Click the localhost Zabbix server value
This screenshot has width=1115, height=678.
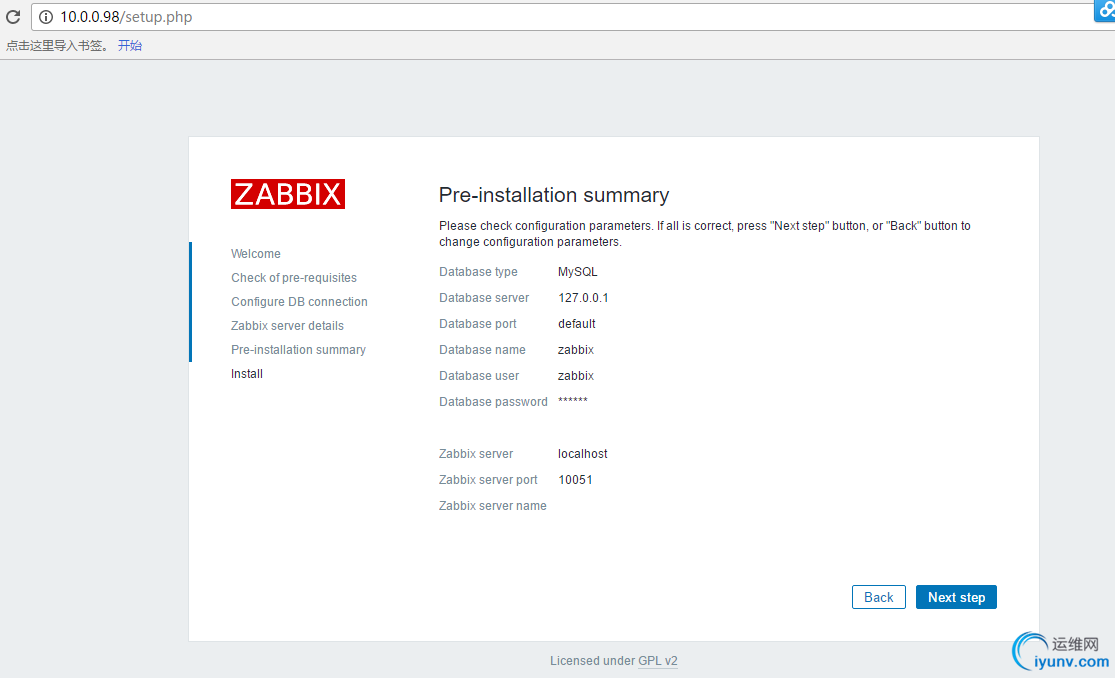pyautogui.click(x=582, y=454)
